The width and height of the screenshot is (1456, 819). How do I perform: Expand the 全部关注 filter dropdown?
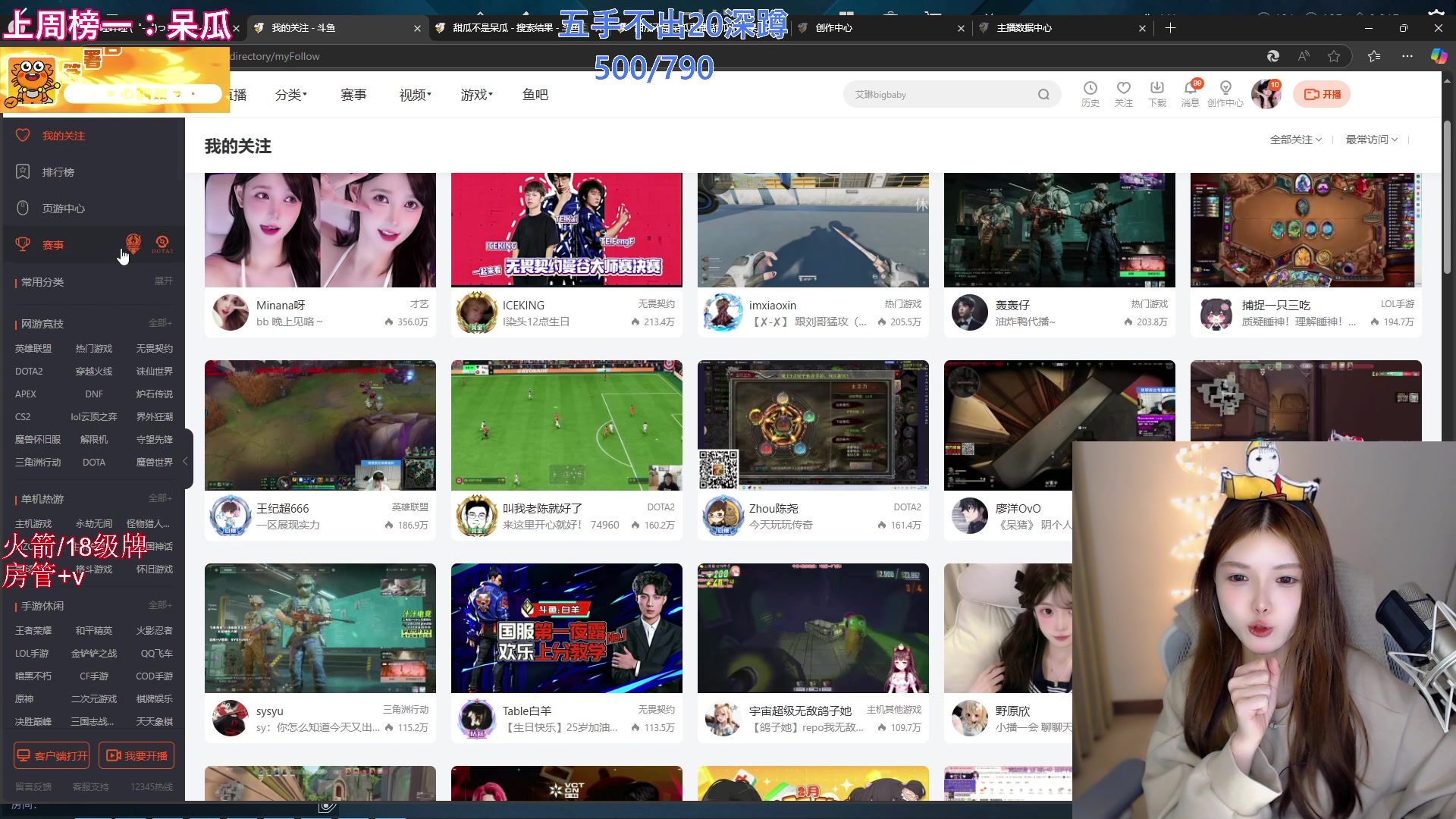pyautogui.click(x=1296, y=140)
